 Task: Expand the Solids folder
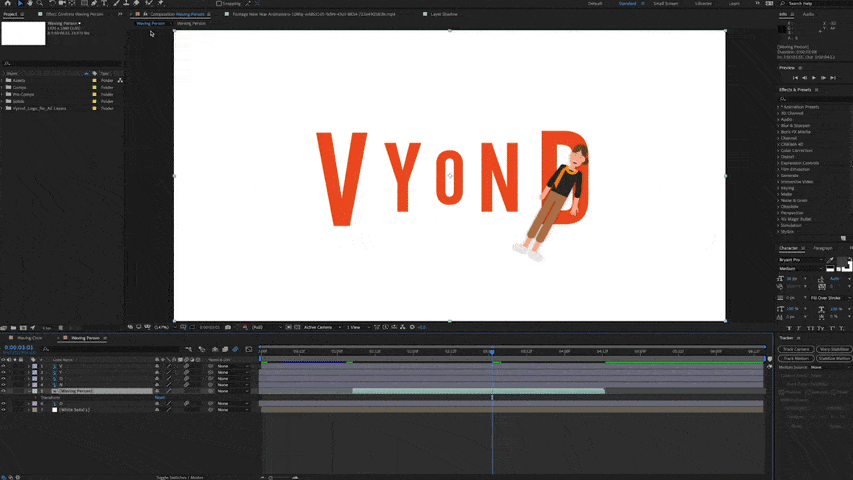click(3, 101)
